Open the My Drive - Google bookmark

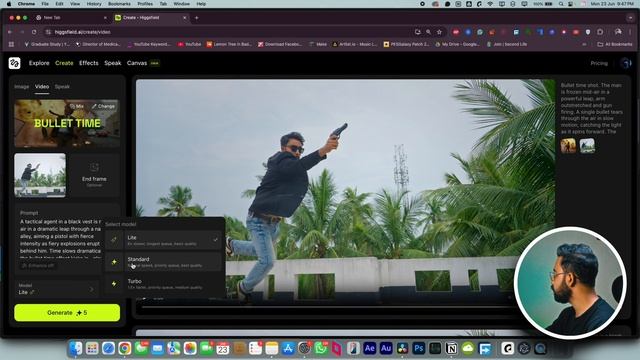(457, 44)
